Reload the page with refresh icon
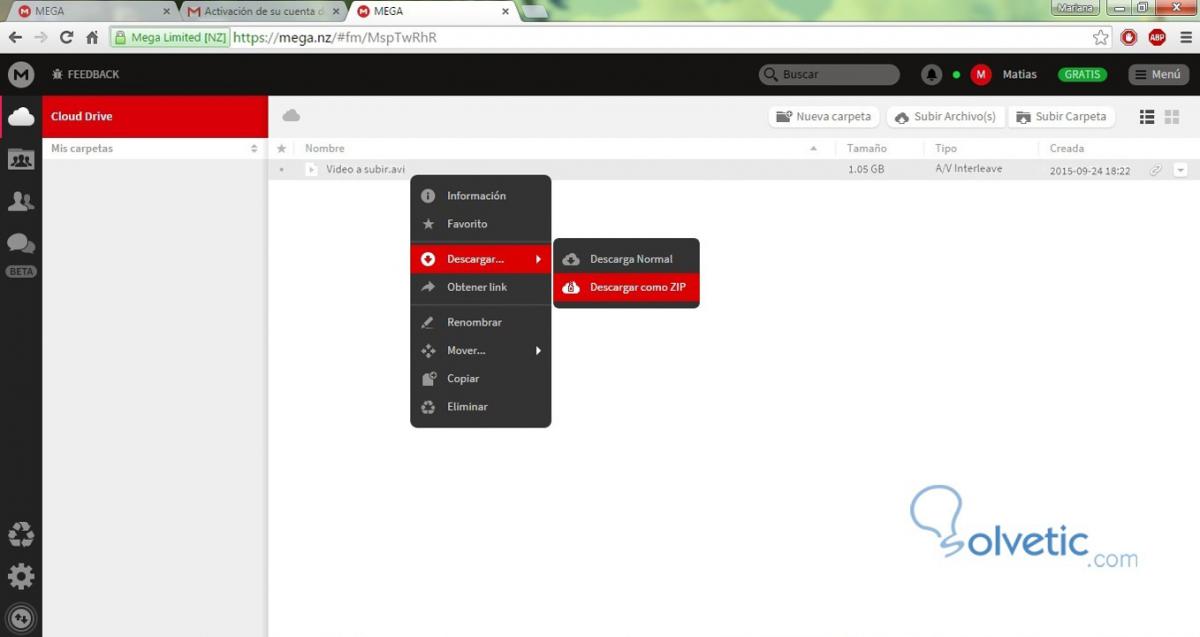Image resolution: width=1200 pixels, height=637 pixels. tap(66, 37)
